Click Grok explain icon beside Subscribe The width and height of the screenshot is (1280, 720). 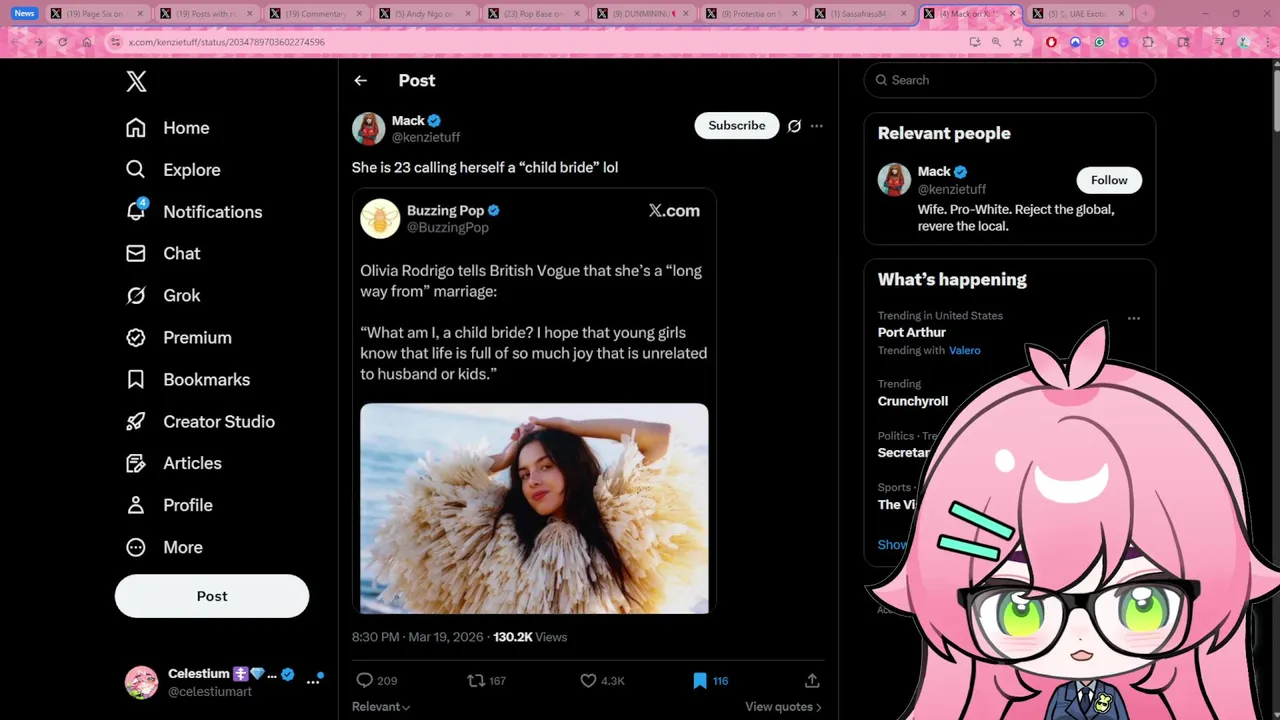(794, 126)
